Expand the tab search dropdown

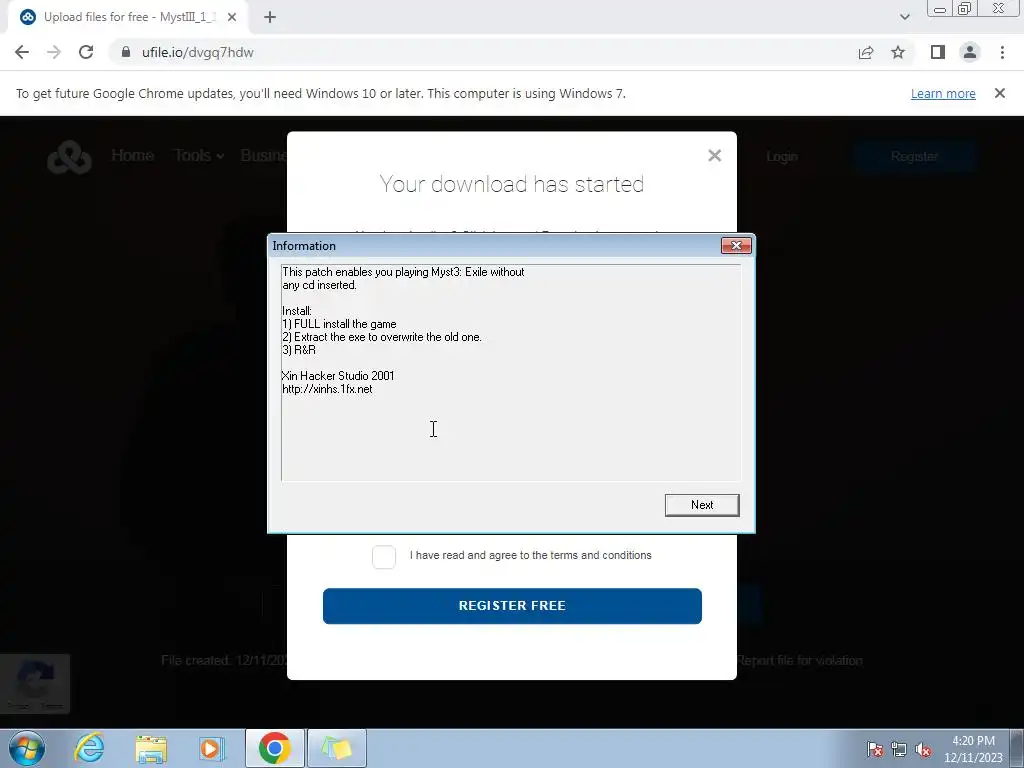[x=904, y=17]
